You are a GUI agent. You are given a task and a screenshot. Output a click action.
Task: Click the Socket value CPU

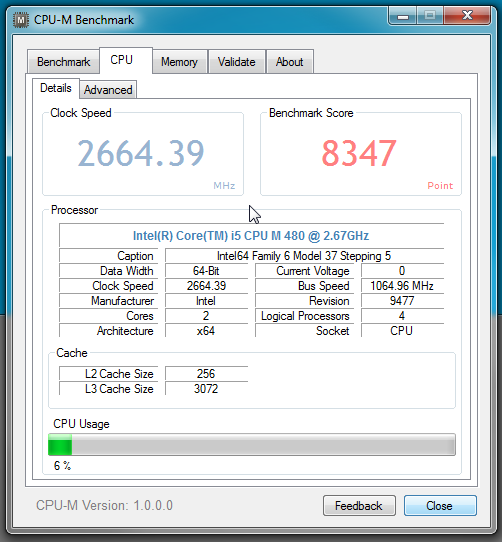tap(402, 331)
